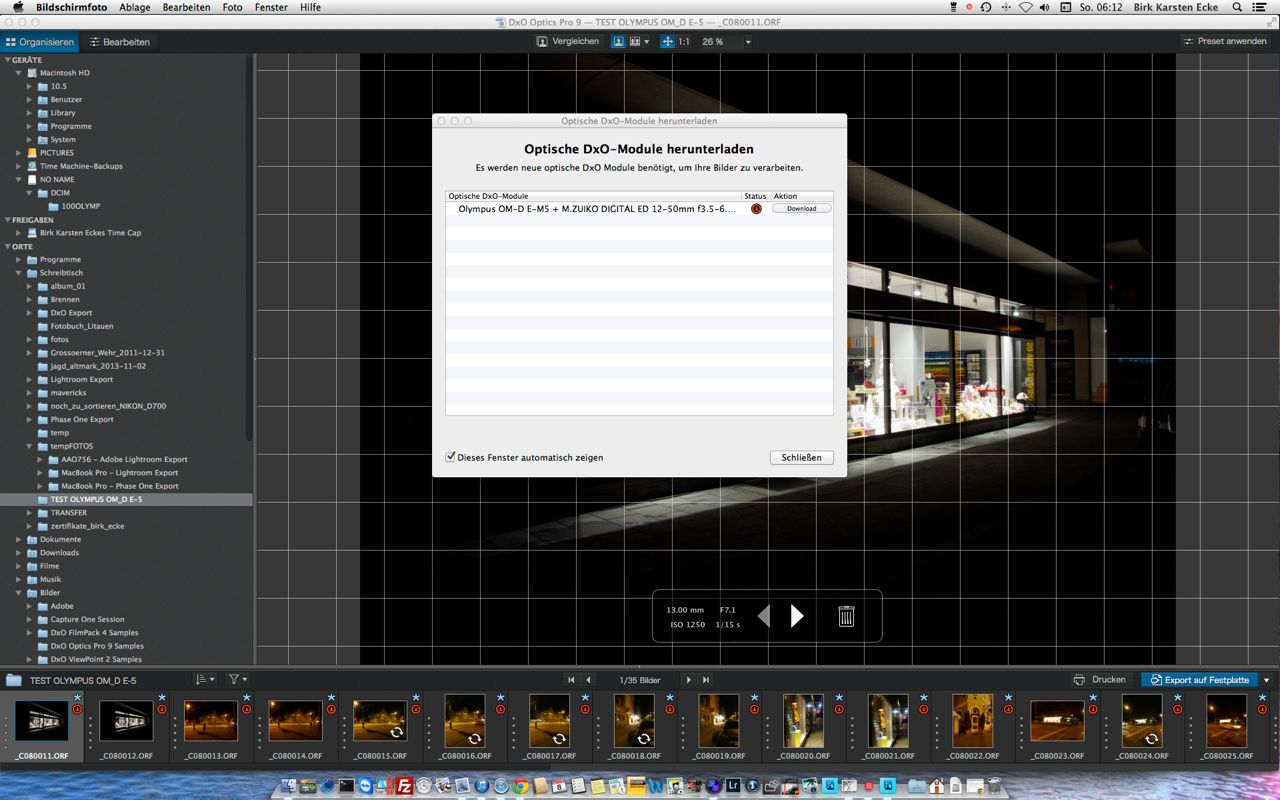
Task: Toggle star on _C080022.ORF thumbnail
Action: point(1008,697)
